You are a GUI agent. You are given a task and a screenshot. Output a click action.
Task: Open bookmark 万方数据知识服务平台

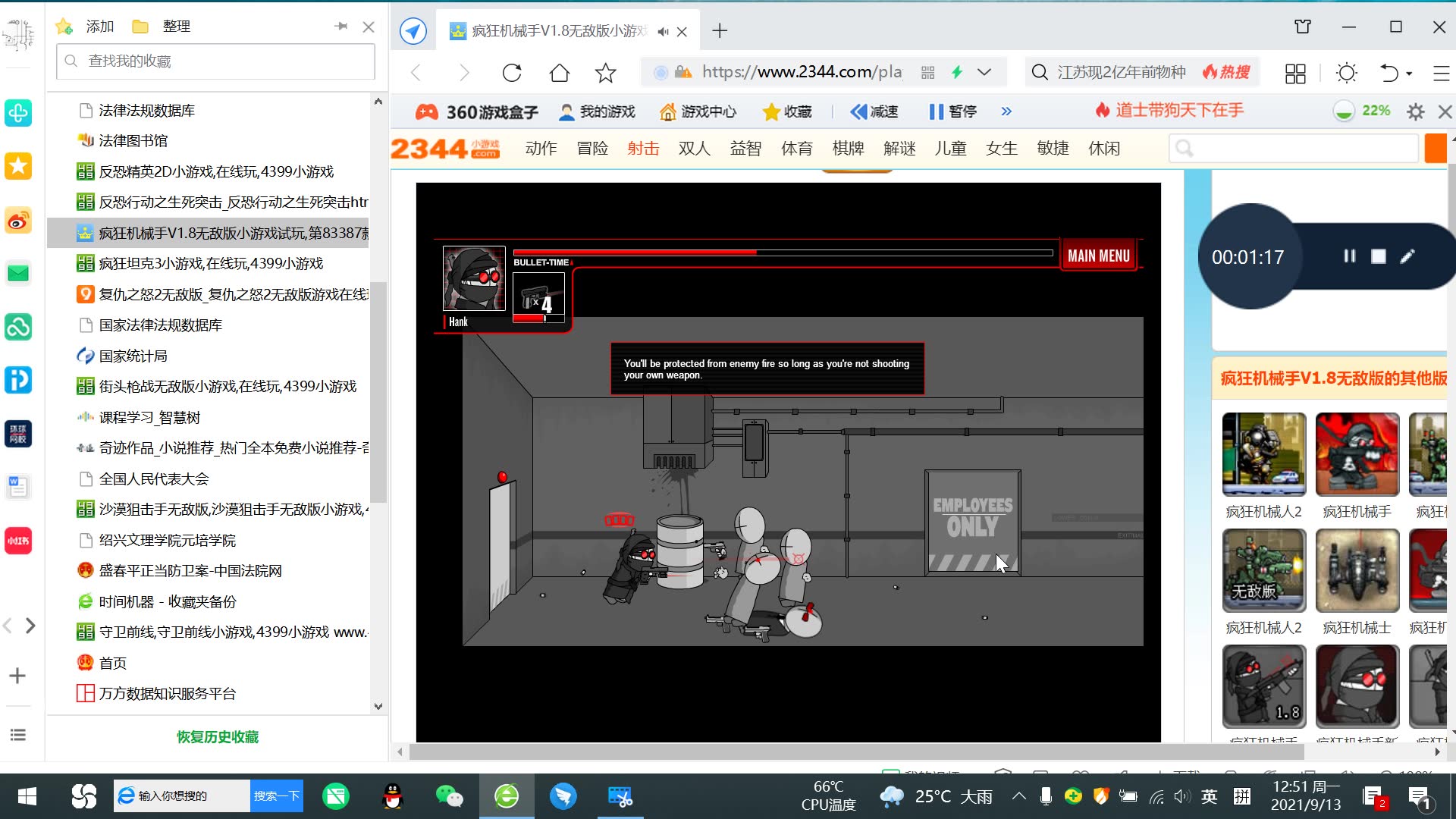(x=156, y=693)
